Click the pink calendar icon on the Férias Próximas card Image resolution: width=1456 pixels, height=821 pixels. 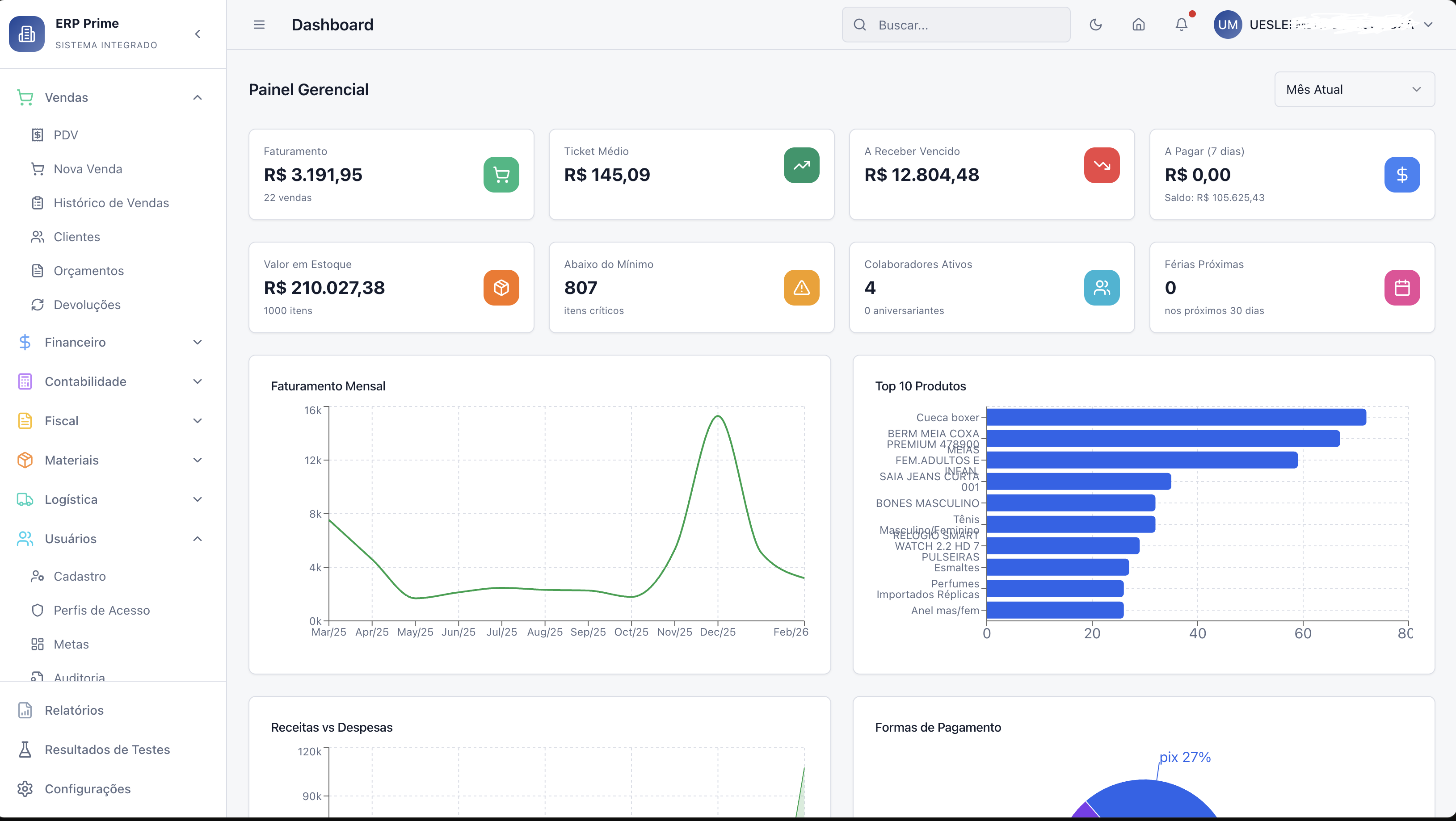(1402, 288)
